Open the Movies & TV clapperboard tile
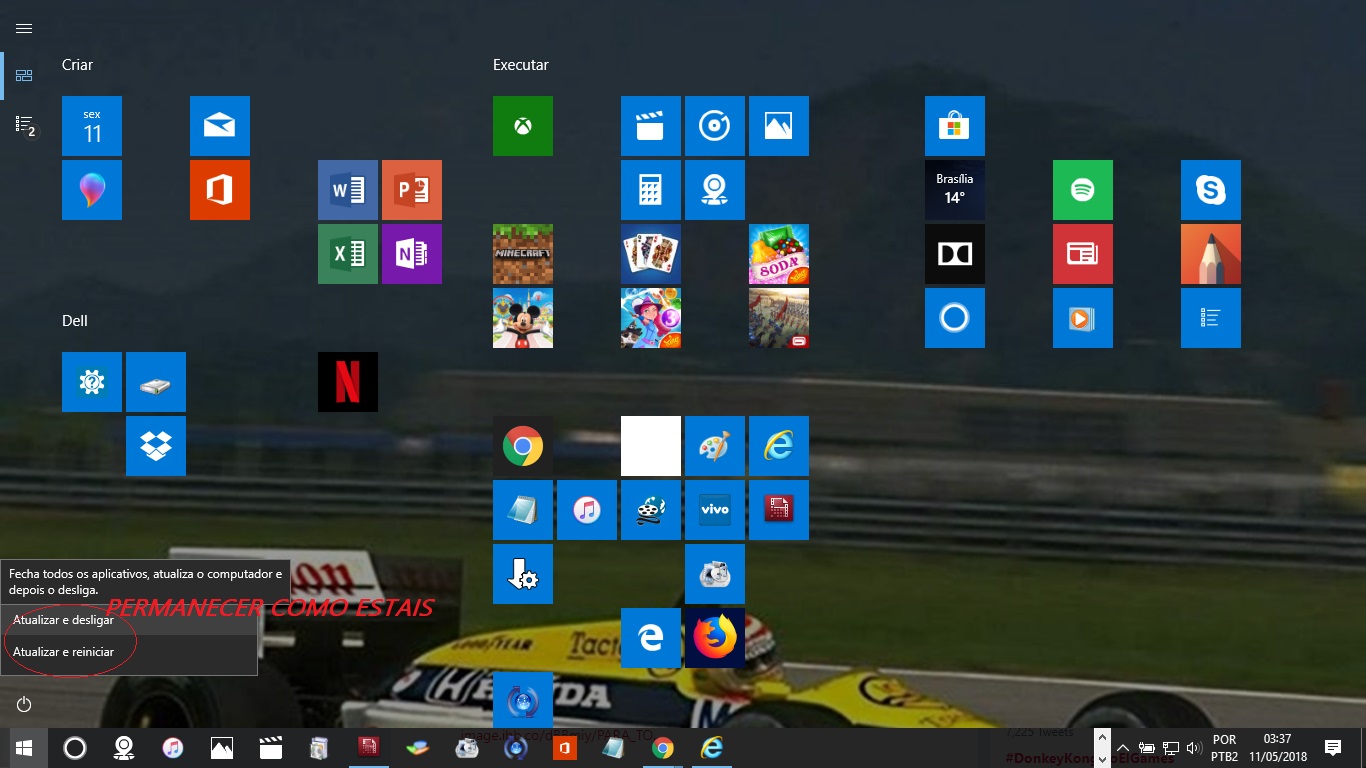1366x768 pixels. coord(651,126)
